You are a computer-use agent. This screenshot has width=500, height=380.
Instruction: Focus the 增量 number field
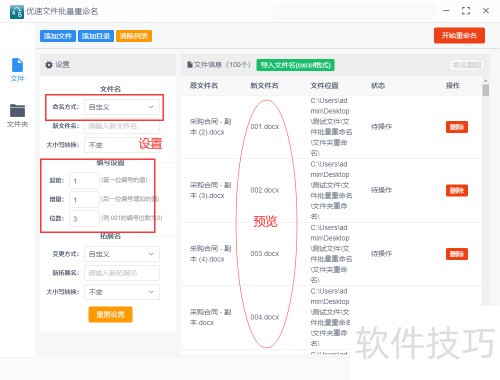pos(84,200)
